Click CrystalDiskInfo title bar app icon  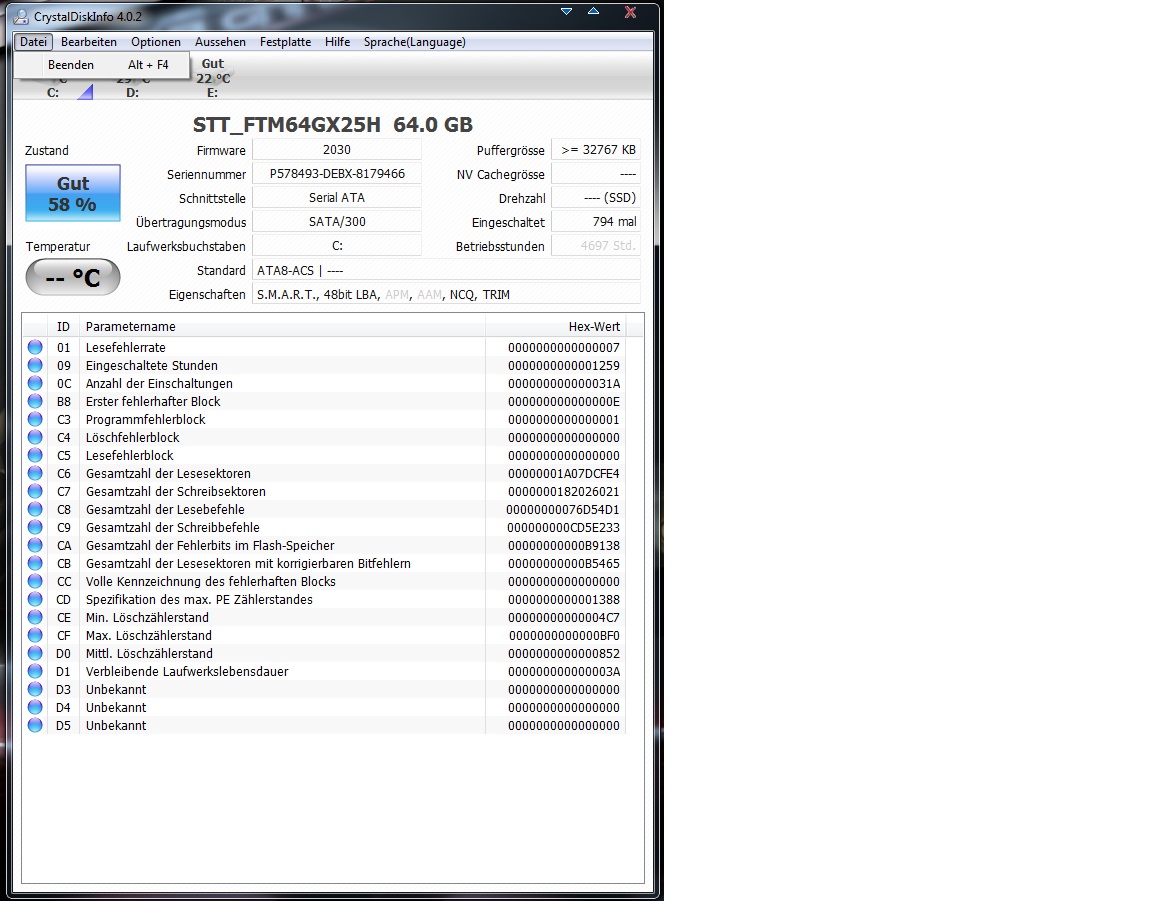coord(21,16)
